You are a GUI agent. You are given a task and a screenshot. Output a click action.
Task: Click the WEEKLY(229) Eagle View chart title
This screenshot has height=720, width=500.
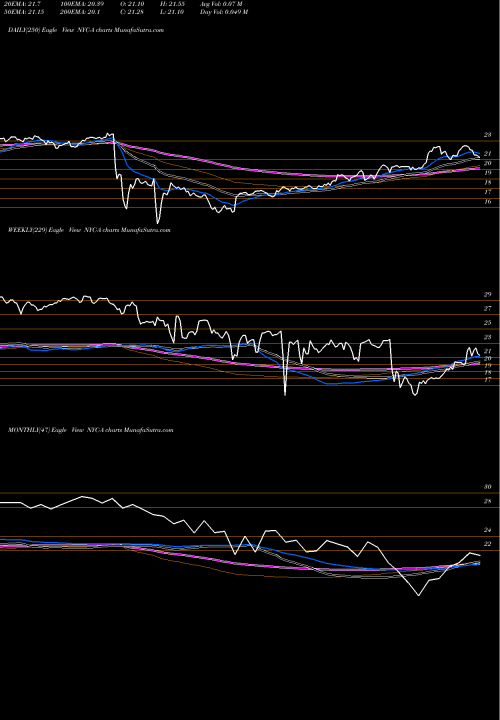pyautogui.click(x=89, y=231)
